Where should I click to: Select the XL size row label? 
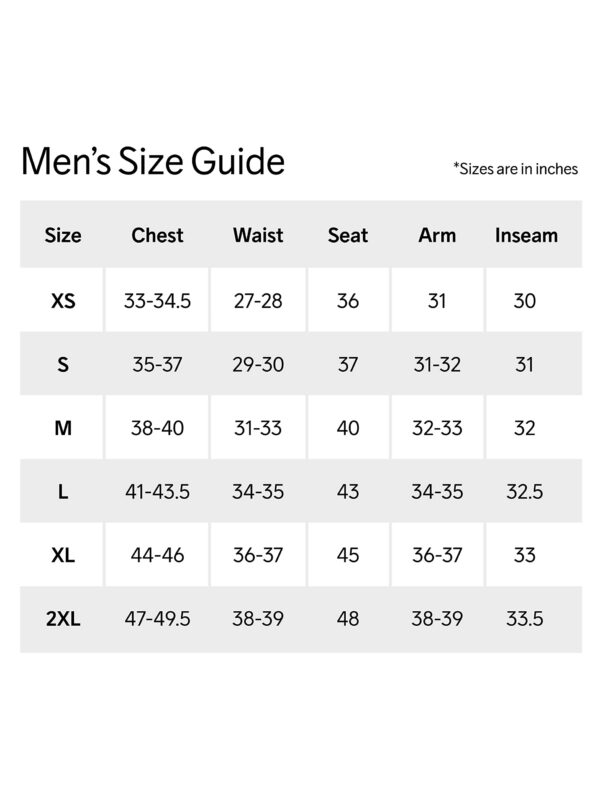click(x=63, y=555)
